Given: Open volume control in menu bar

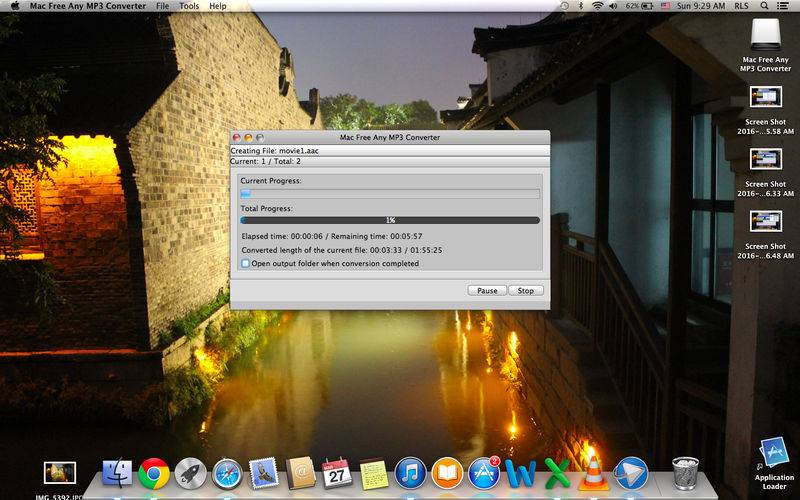Looking at the screenshot, I should (613, 6).
